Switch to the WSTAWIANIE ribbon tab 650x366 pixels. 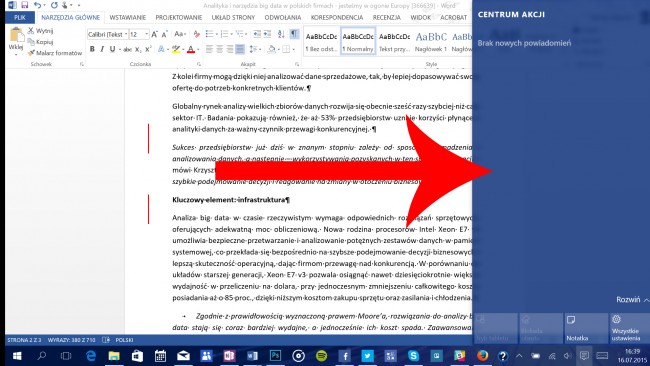128,17
